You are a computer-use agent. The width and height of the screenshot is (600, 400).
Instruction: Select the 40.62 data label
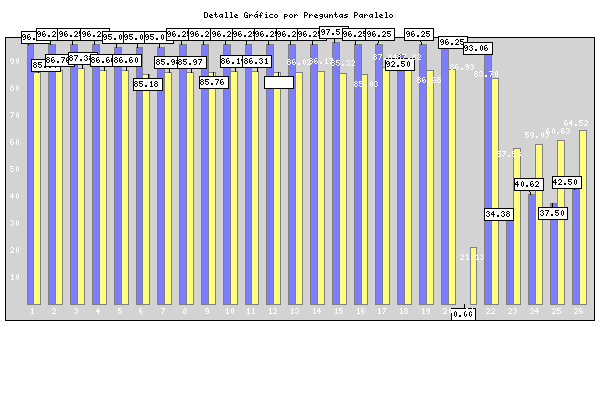529,184
